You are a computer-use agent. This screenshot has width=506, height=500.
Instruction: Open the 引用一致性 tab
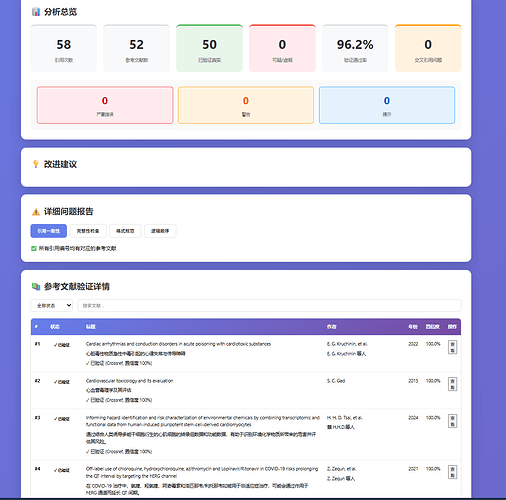coord(49,231)
